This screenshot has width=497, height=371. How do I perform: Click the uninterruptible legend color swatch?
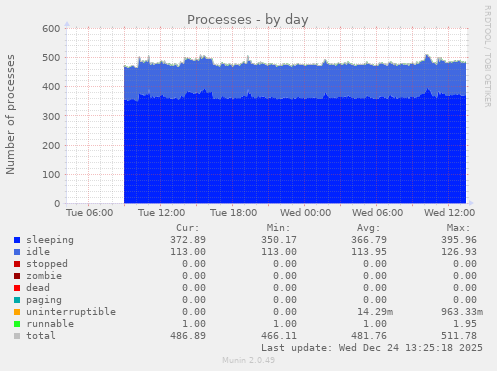(17, 312)
